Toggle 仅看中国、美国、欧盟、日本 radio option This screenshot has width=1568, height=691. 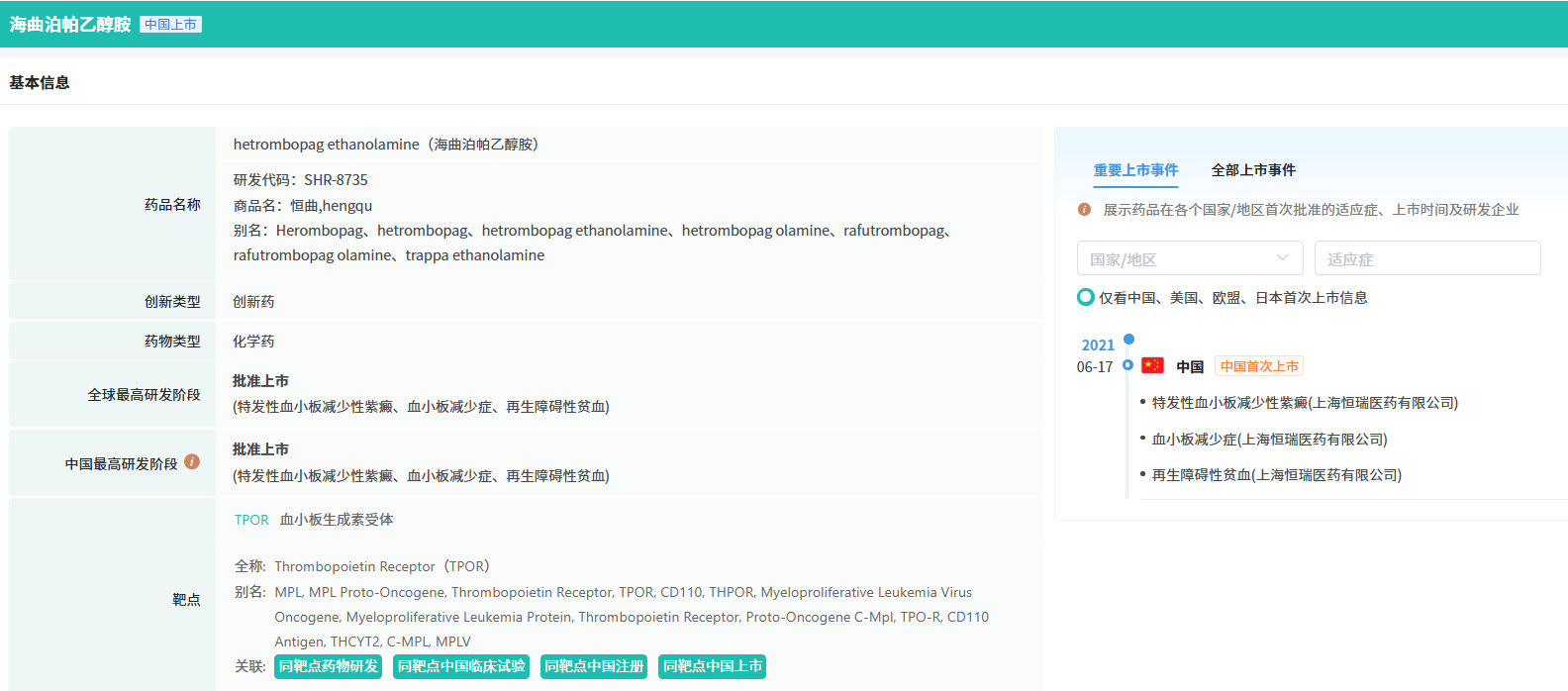(1086, 297)
